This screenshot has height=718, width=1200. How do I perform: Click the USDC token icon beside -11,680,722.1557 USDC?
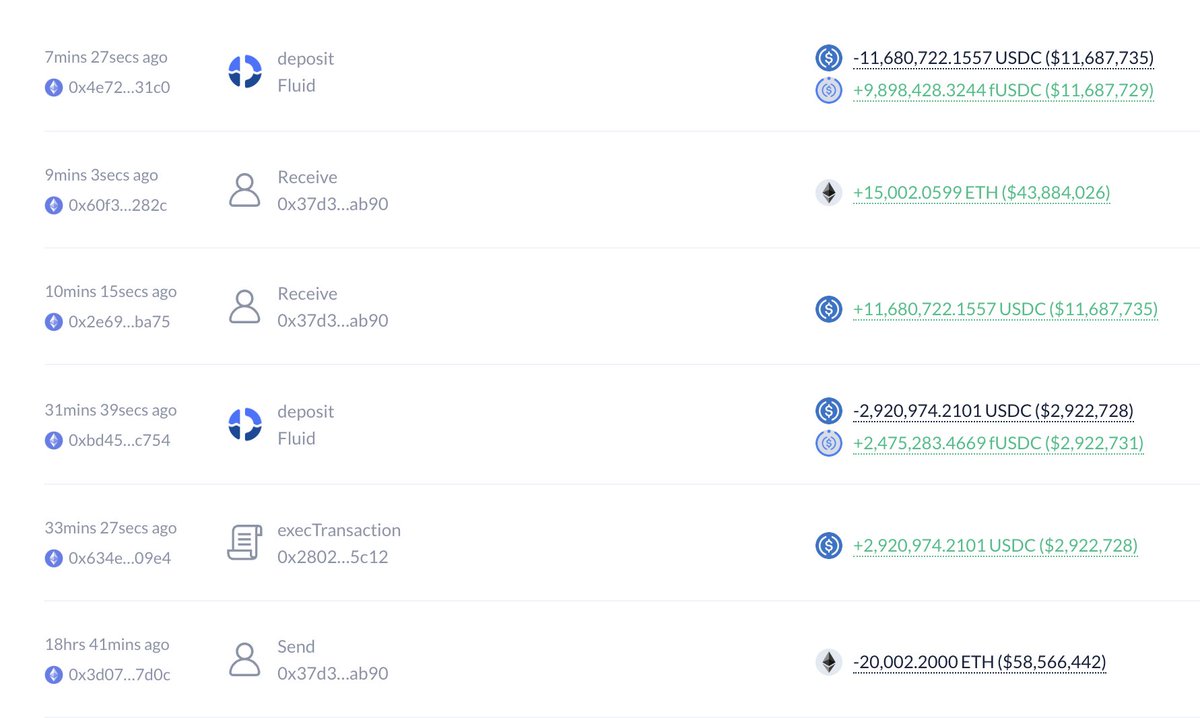[x=828, y=58]
